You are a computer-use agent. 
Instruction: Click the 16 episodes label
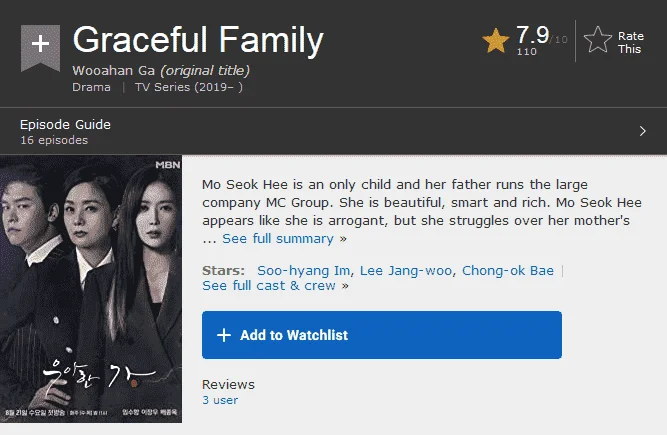(54, 140)
